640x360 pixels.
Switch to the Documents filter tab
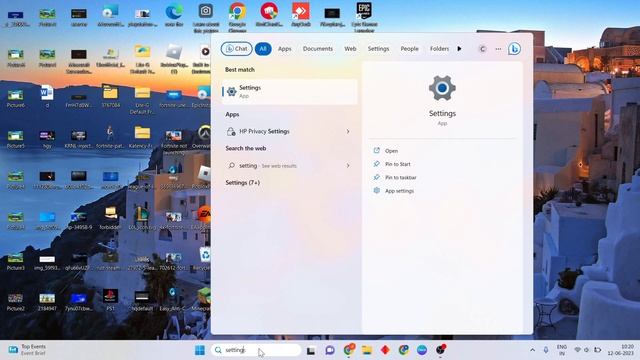(x=318, y=49)
